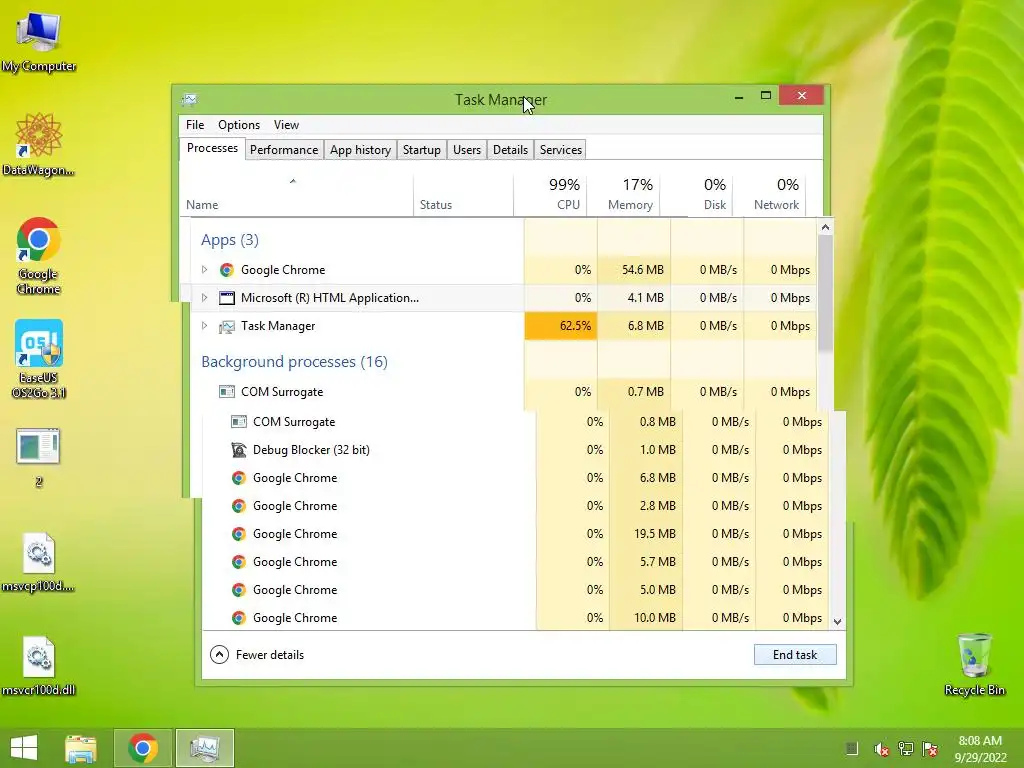Click the 1.0 MB memory cell
Viewport: 1024px width, 768px height.
[646, 450]
